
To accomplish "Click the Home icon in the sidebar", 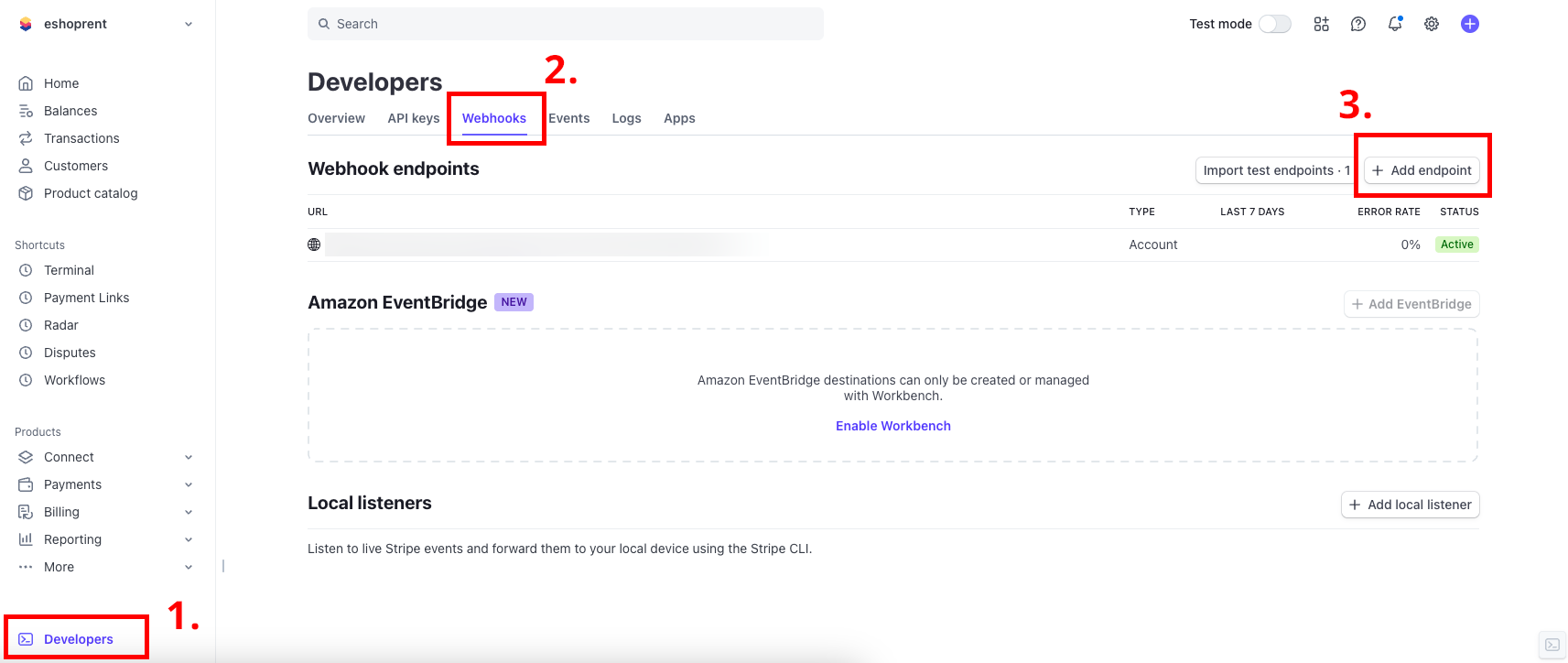I will coord(26,83).
